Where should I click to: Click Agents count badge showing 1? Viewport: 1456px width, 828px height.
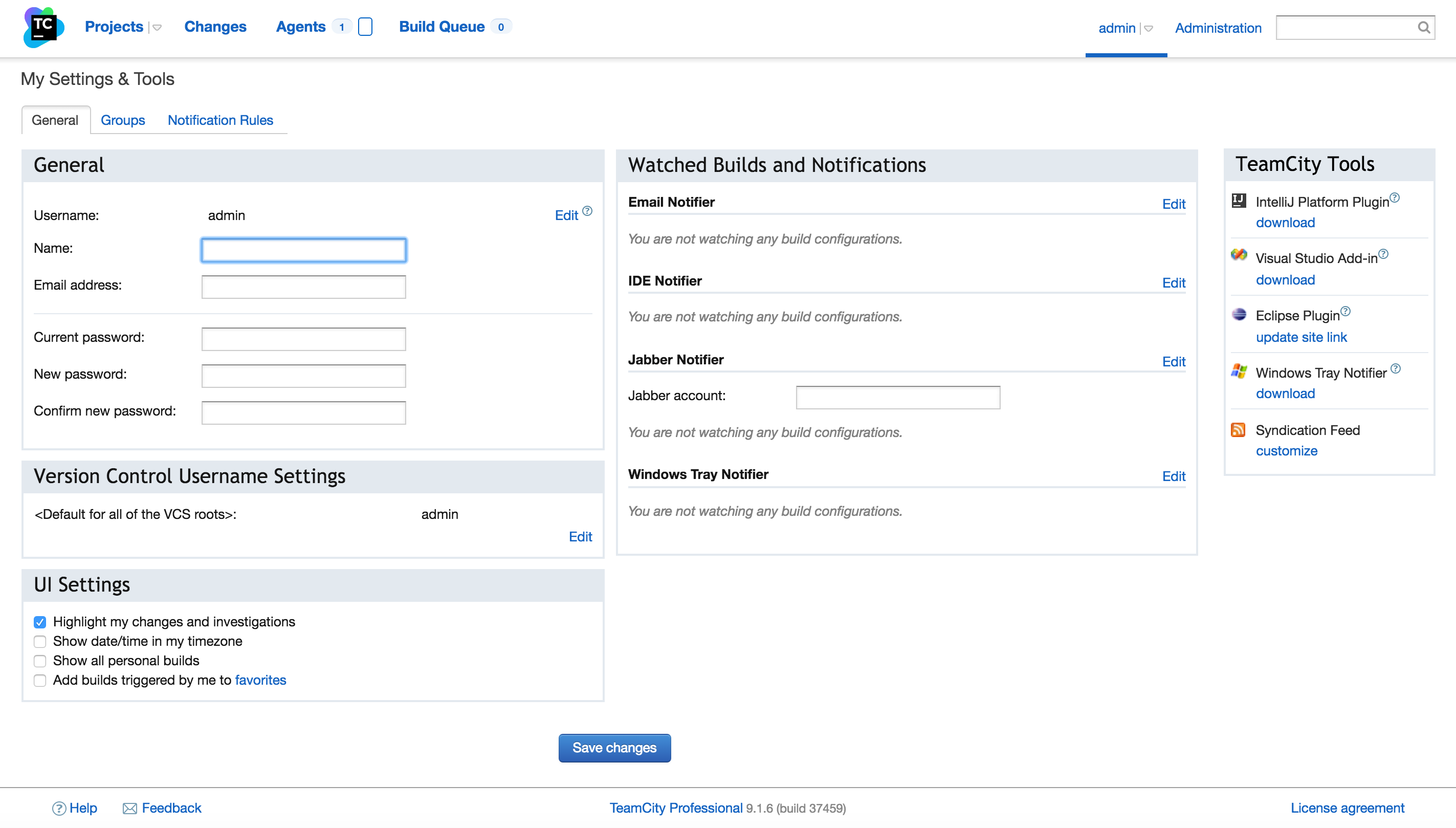342,27
